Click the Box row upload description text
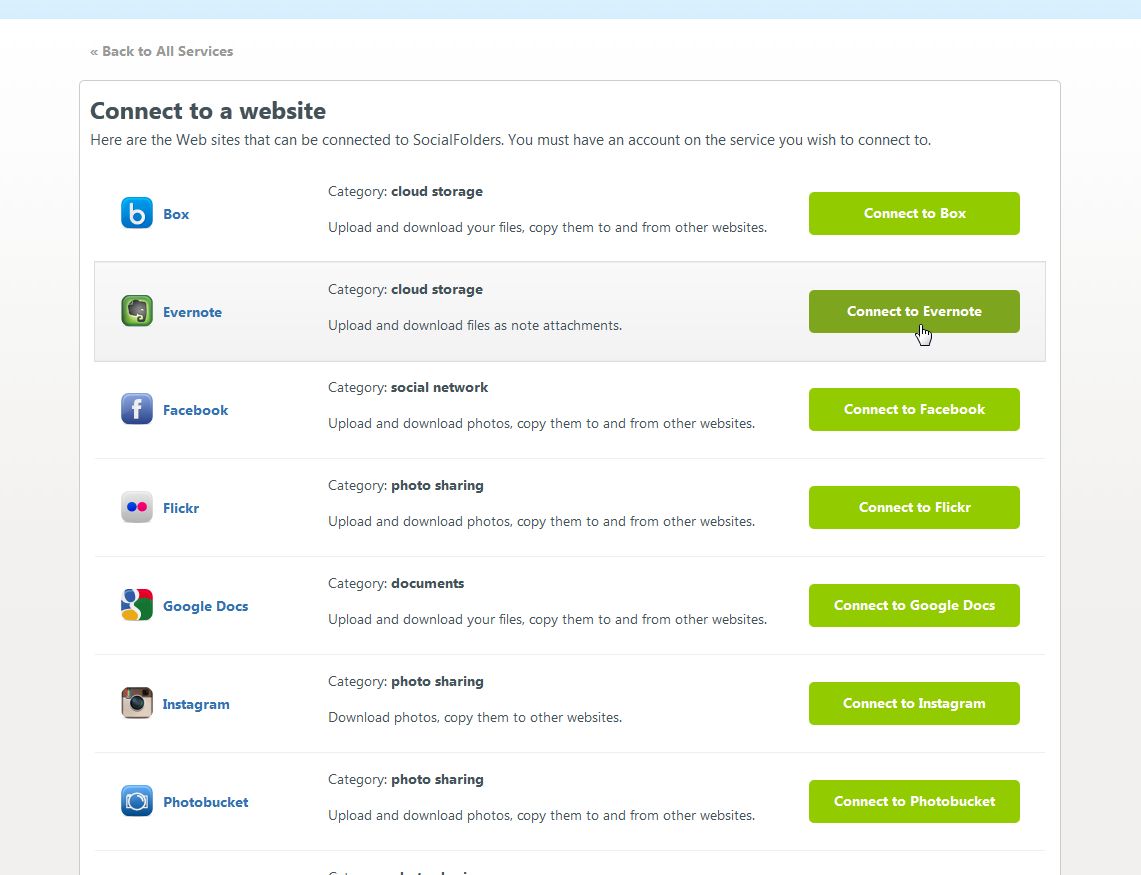This screenshot has width=1141, height=875. coord(547,228)
